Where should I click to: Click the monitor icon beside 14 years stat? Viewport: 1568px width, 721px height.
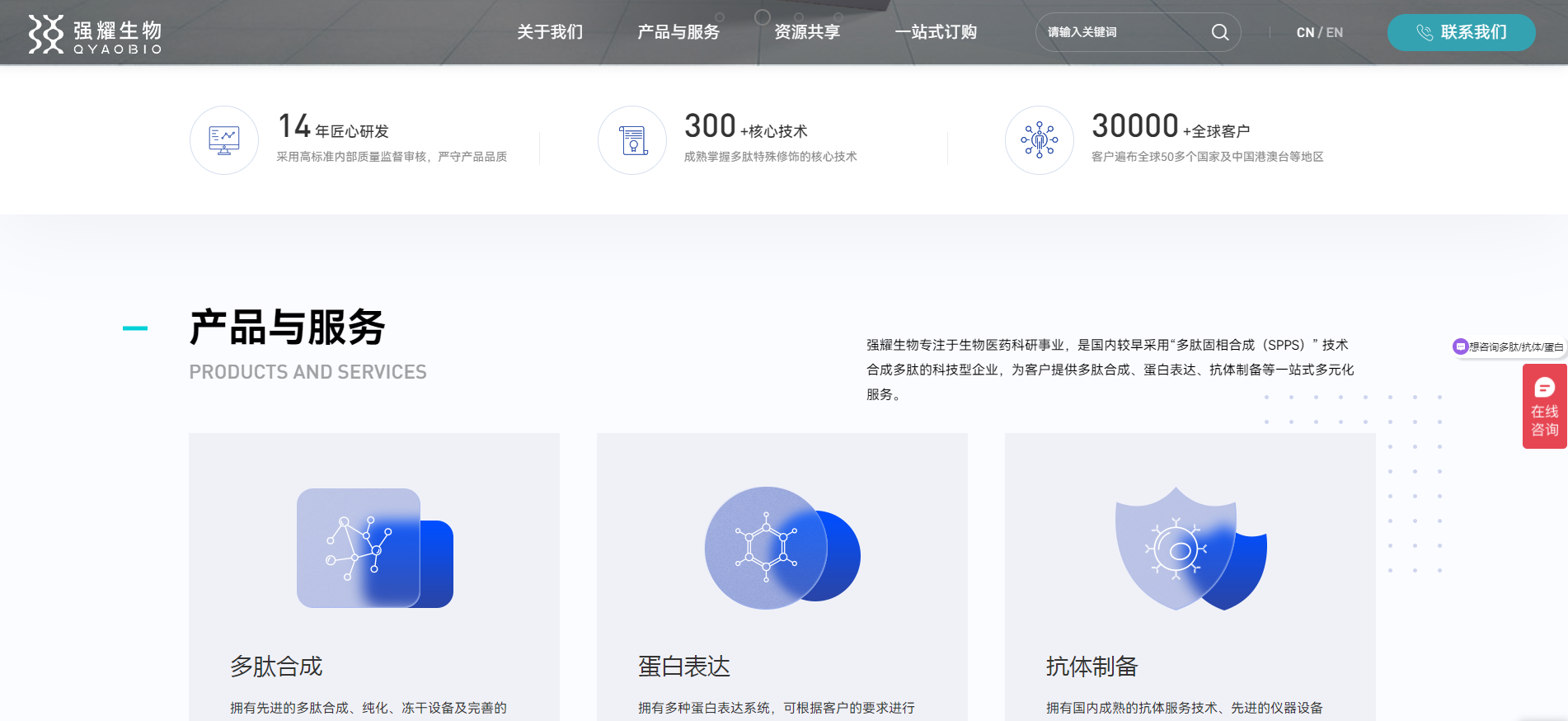(x=224, y=140)
